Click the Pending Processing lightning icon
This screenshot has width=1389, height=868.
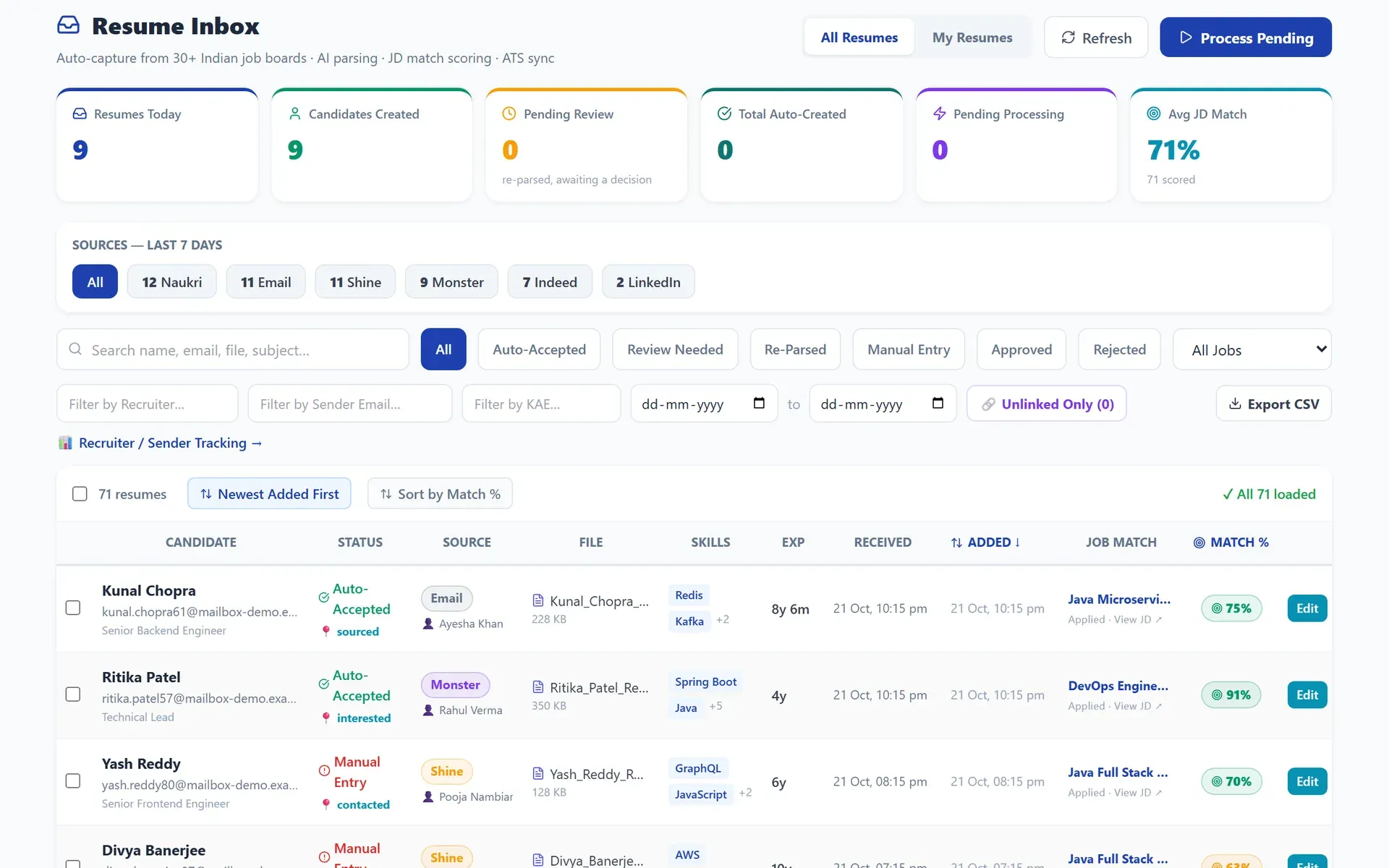tap(939, 114)
